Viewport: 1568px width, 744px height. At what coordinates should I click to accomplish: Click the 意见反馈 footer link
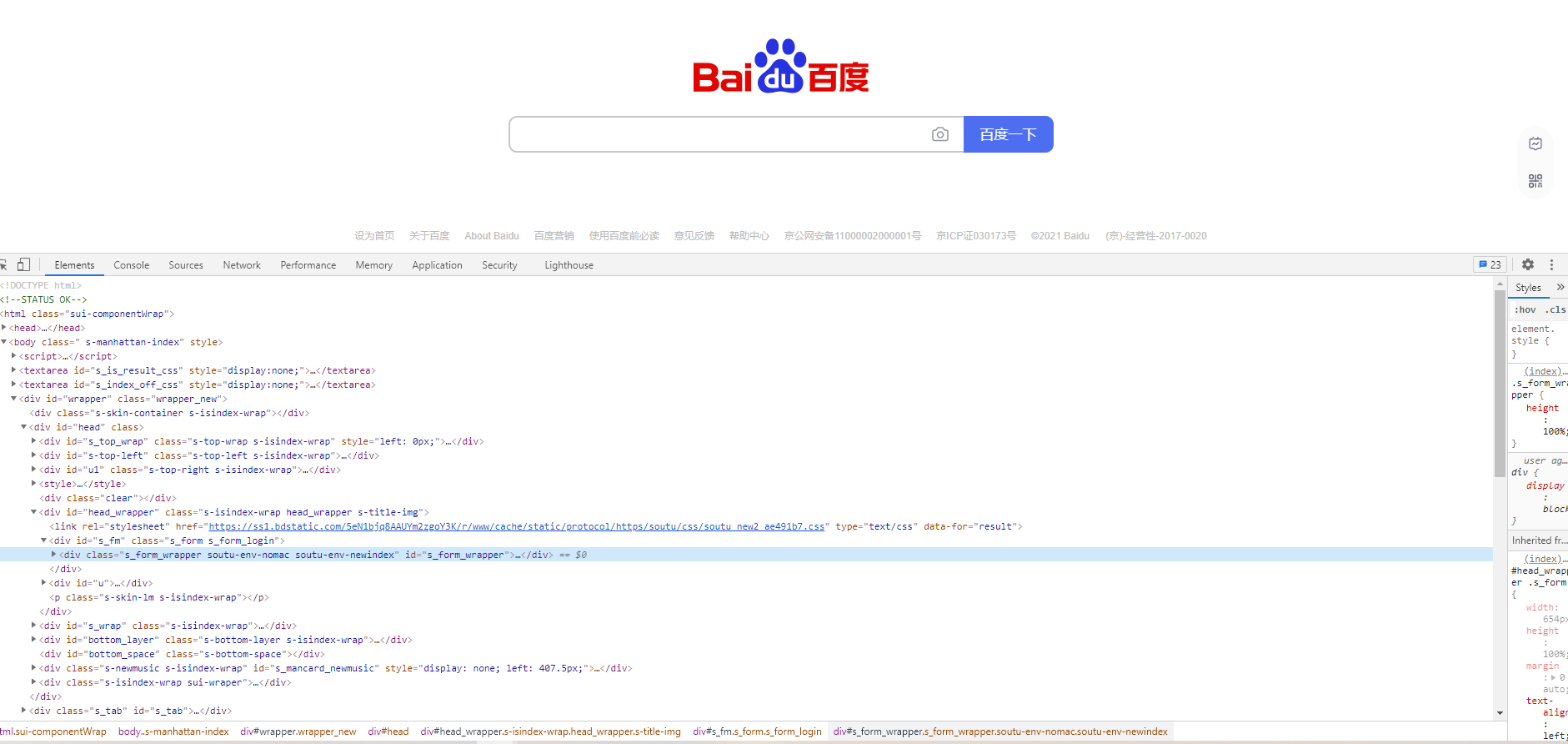[694, 236]
